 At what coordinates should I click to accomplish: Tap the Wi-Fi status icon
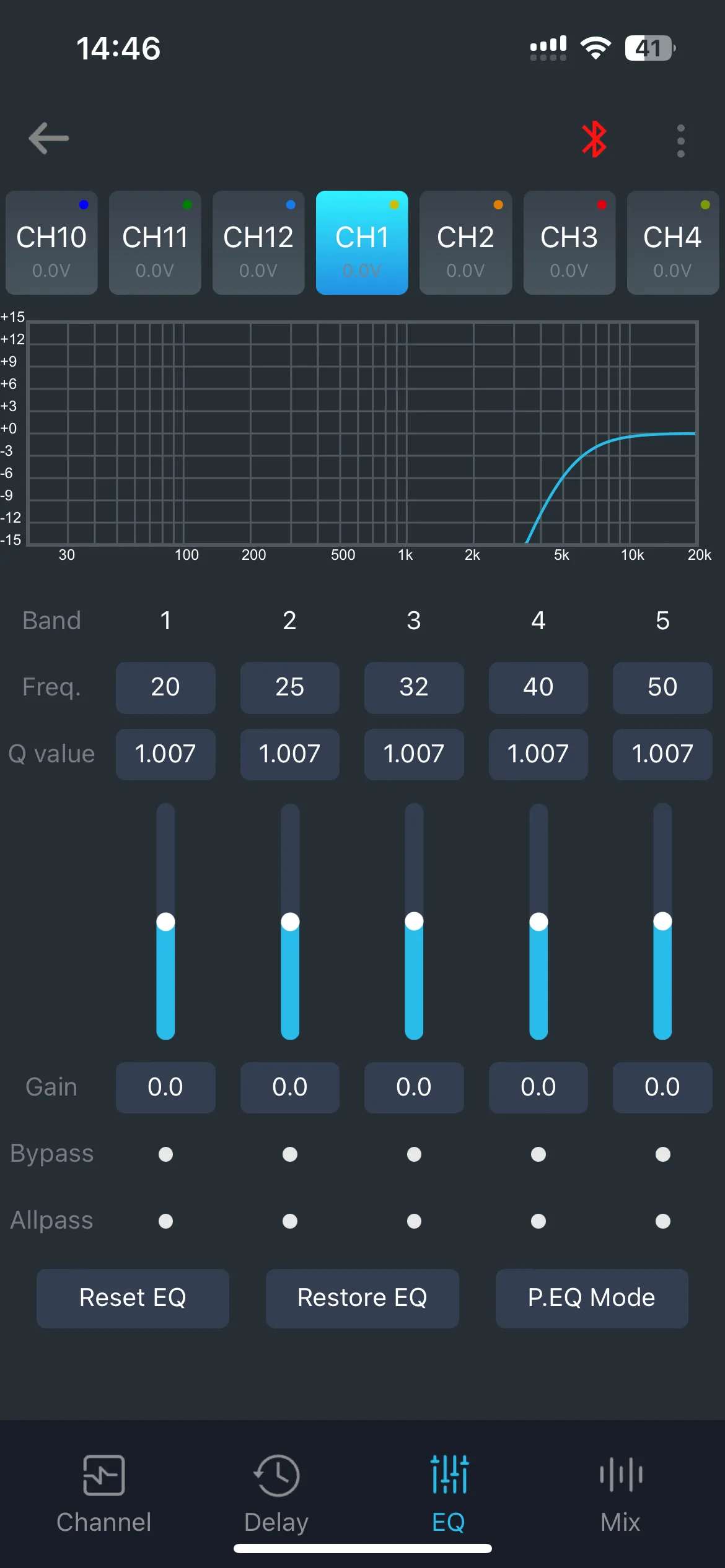[x=595, y=48]
